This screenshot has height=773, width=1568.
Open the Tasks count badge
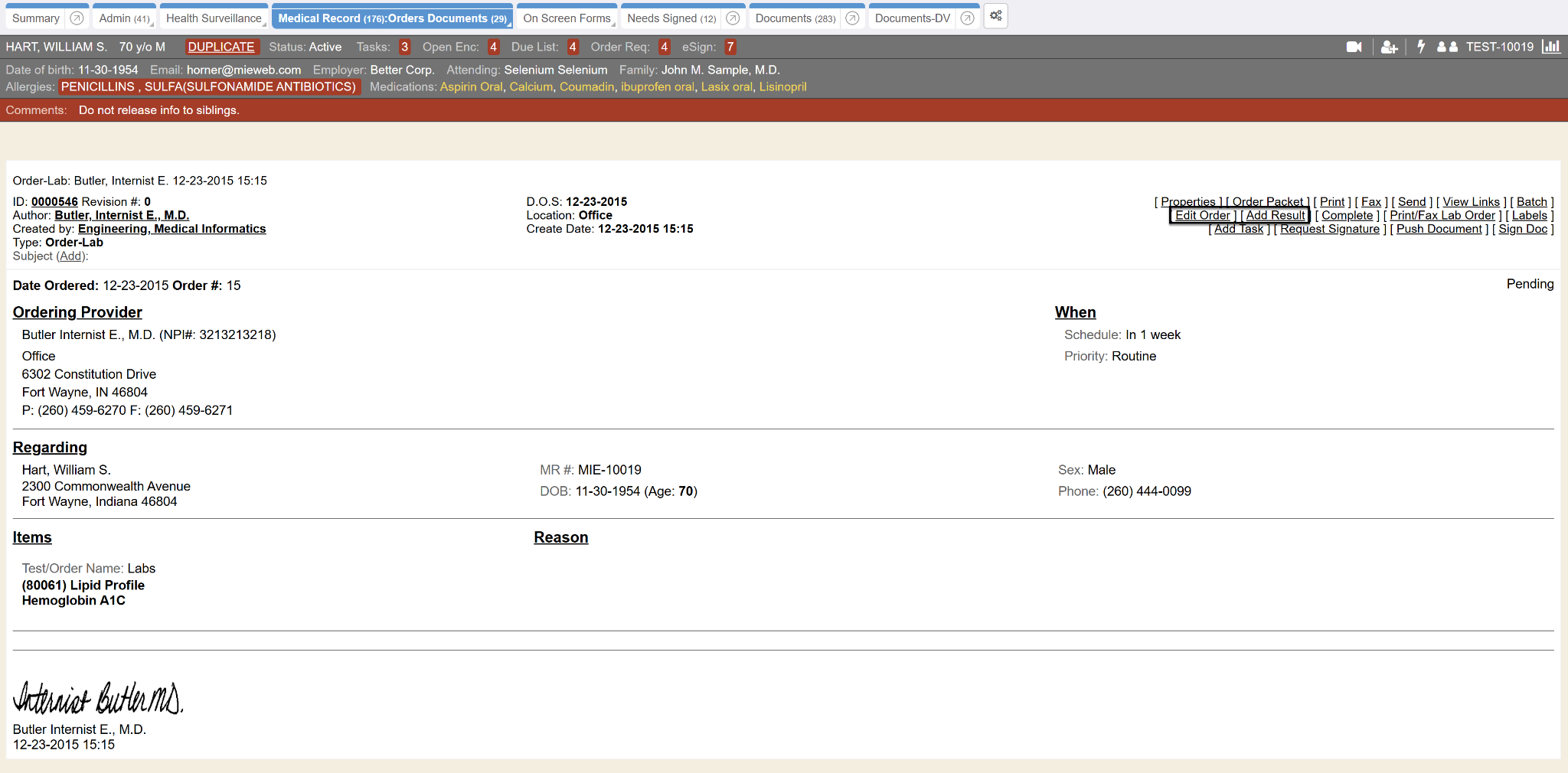coord(404,47)
